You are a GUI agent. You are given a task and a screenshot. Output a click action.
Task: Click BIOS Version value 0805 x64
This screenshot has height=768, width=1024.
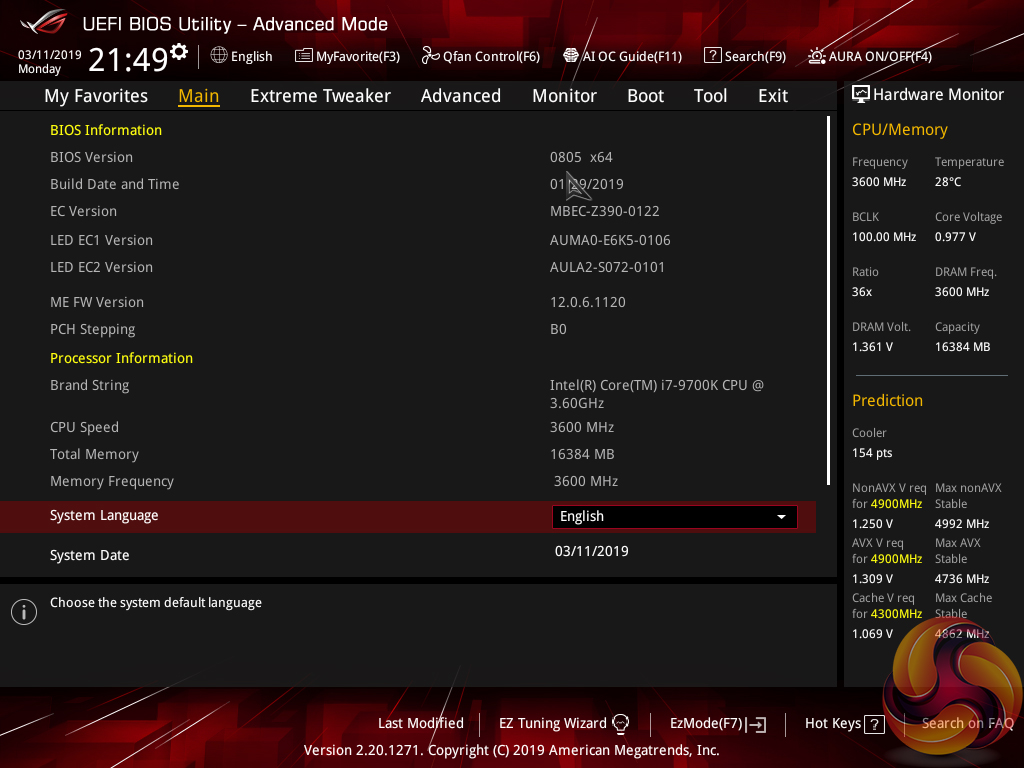(581, 157)
